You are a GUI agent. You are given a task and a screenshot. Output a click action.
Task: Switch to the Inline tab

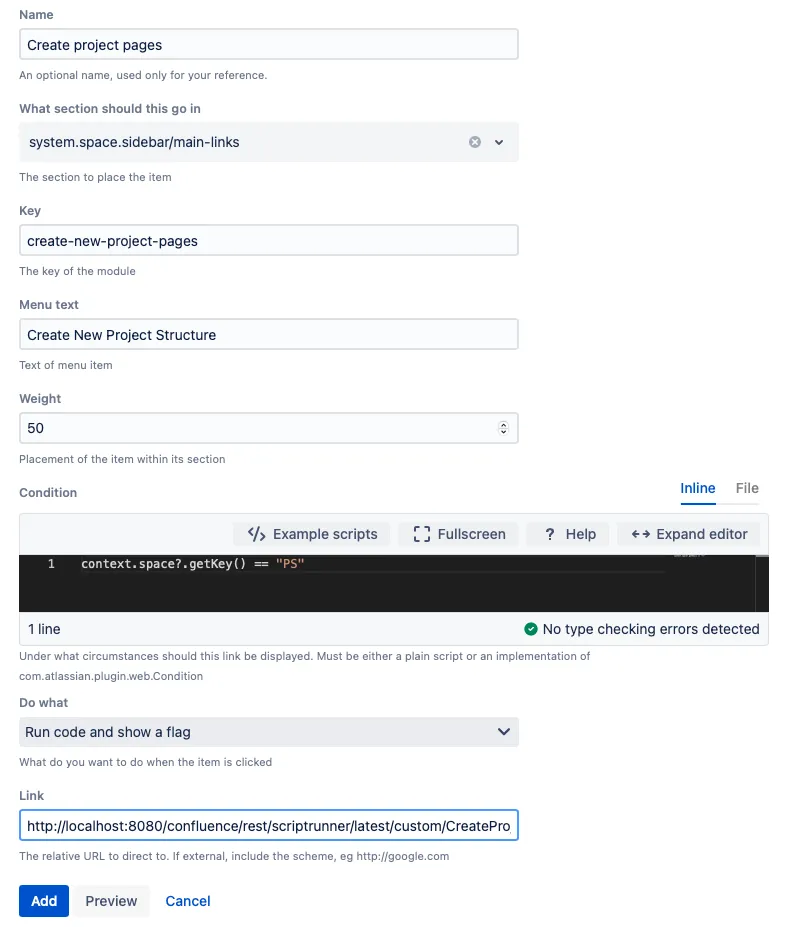(697, 488)
